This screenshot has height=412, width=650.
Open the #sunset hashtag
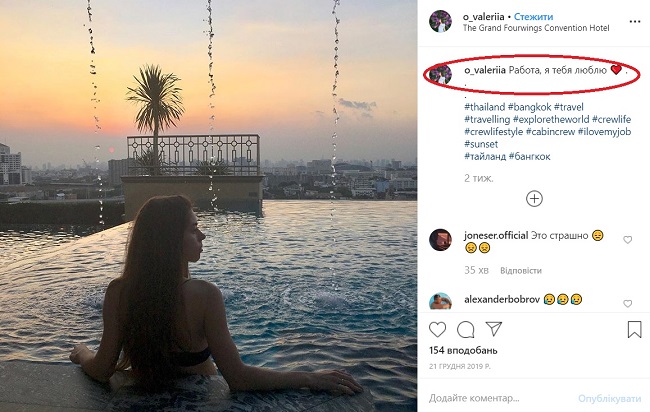[x=482, y=144]
